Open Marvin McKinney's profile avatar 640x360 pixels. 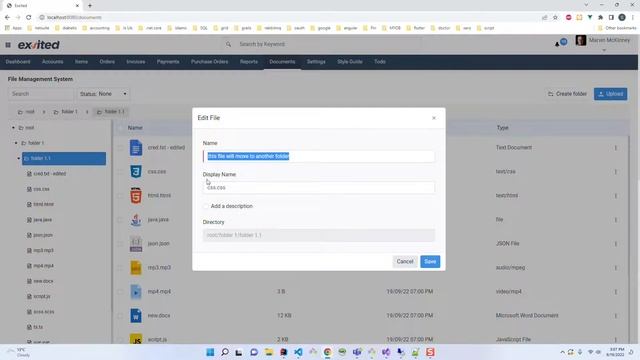(580, 40)
